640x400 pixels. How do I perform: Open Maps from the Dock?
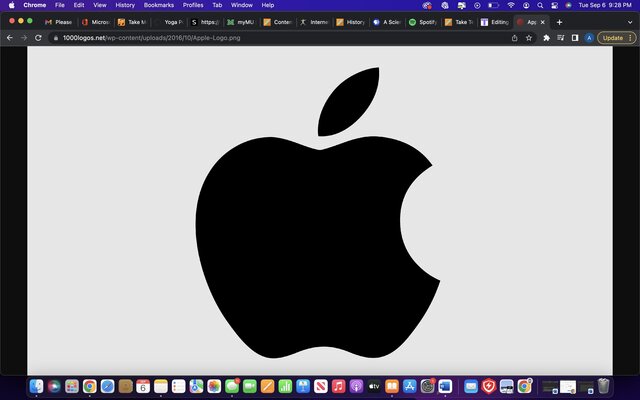[196, 386]
